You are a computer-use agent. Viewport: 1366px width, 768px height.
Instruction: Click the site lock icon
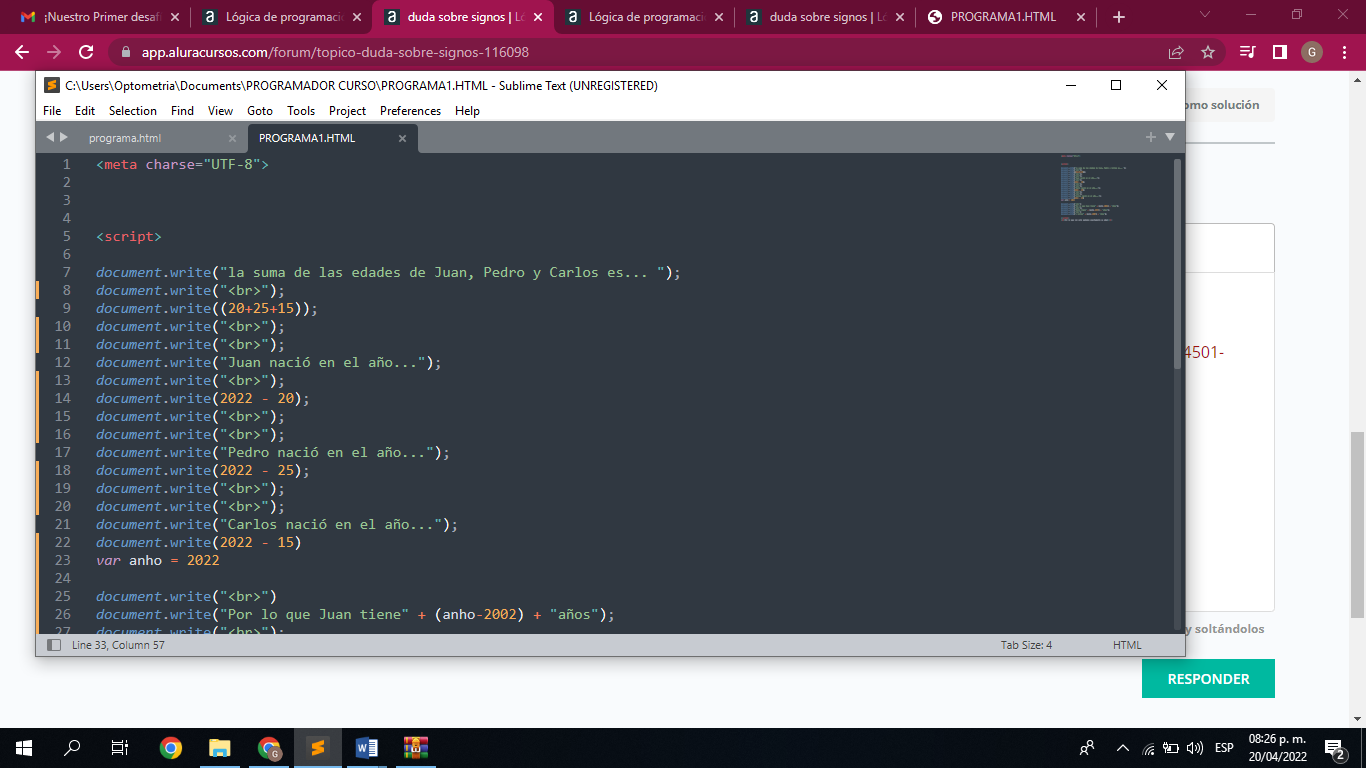[x=125, y=52]
